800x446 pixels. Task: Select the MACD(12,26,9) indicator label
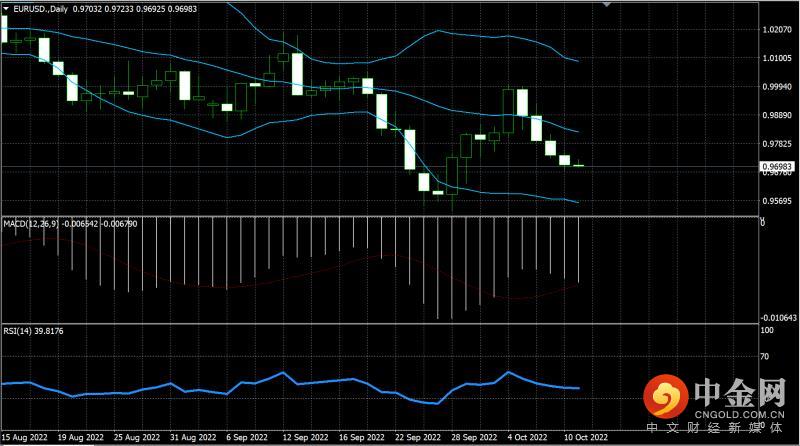(31, 224)
